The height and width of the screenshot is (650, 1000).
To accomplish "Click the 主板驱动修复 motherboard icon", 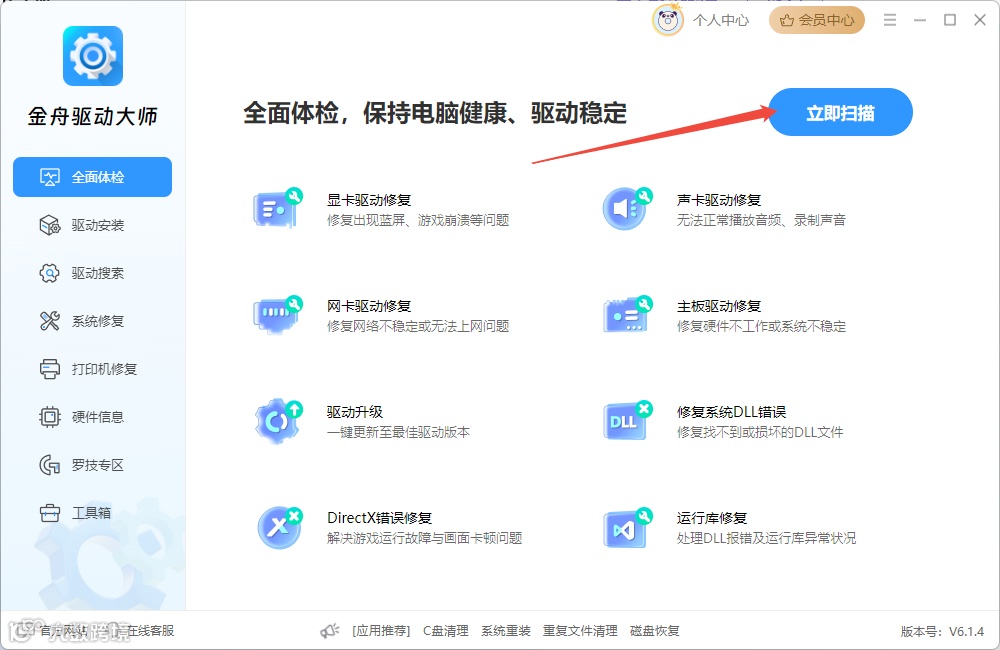I will click(628, 314).
